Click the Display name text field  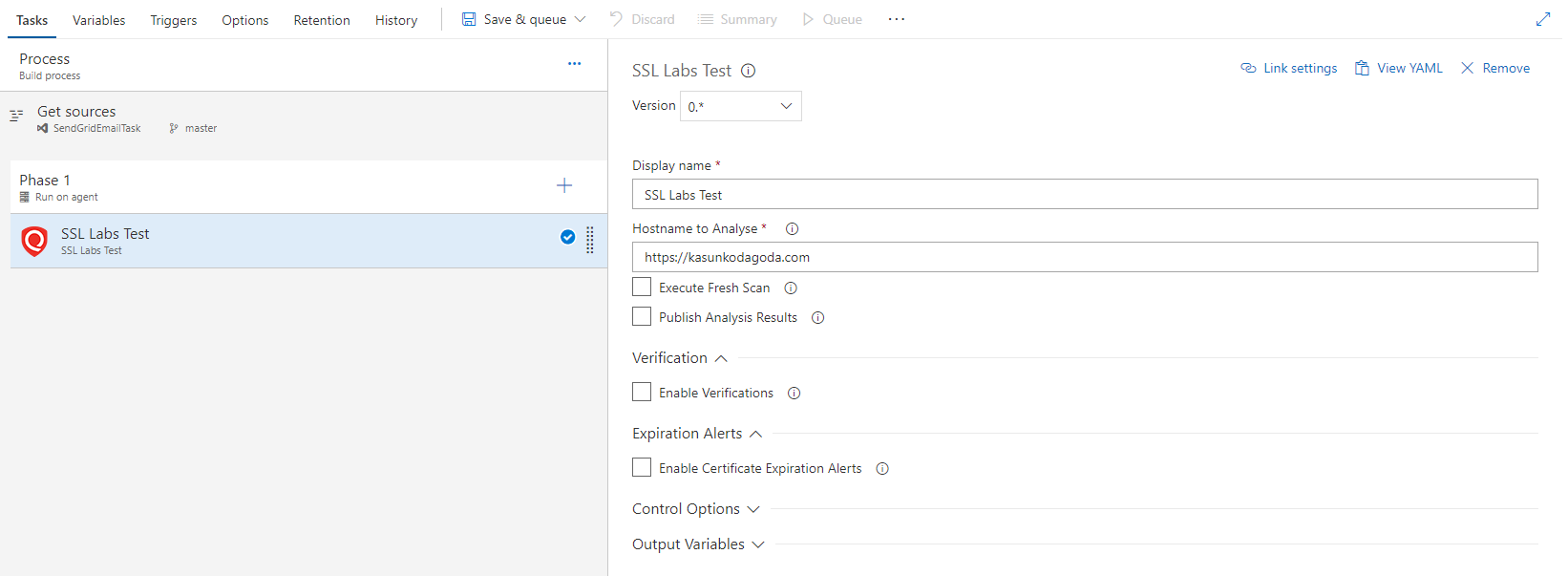[x=1084, y=195]
